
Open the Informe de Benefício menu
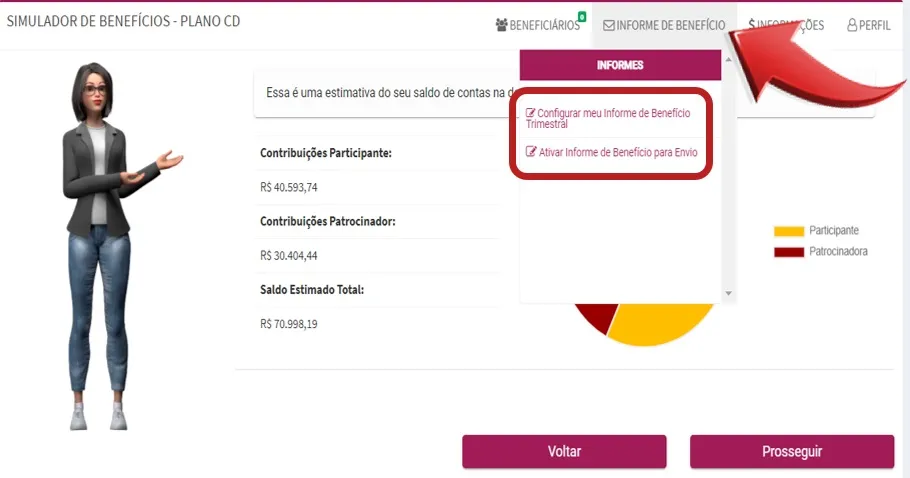point(664,26)
